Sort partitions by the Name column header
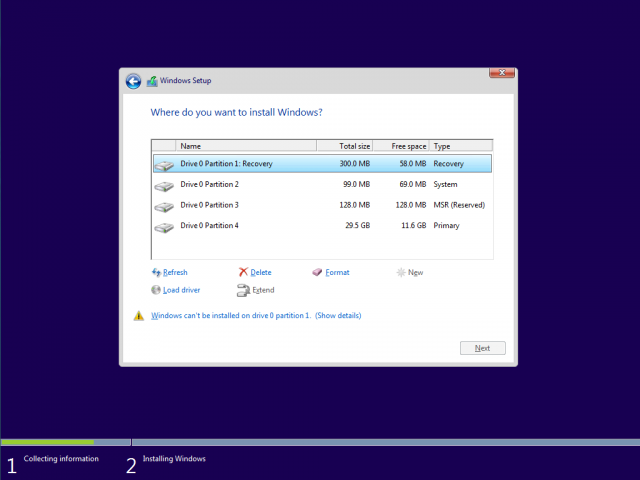Image resolution: width=640 pixels, height=480 pixels. 245,146
